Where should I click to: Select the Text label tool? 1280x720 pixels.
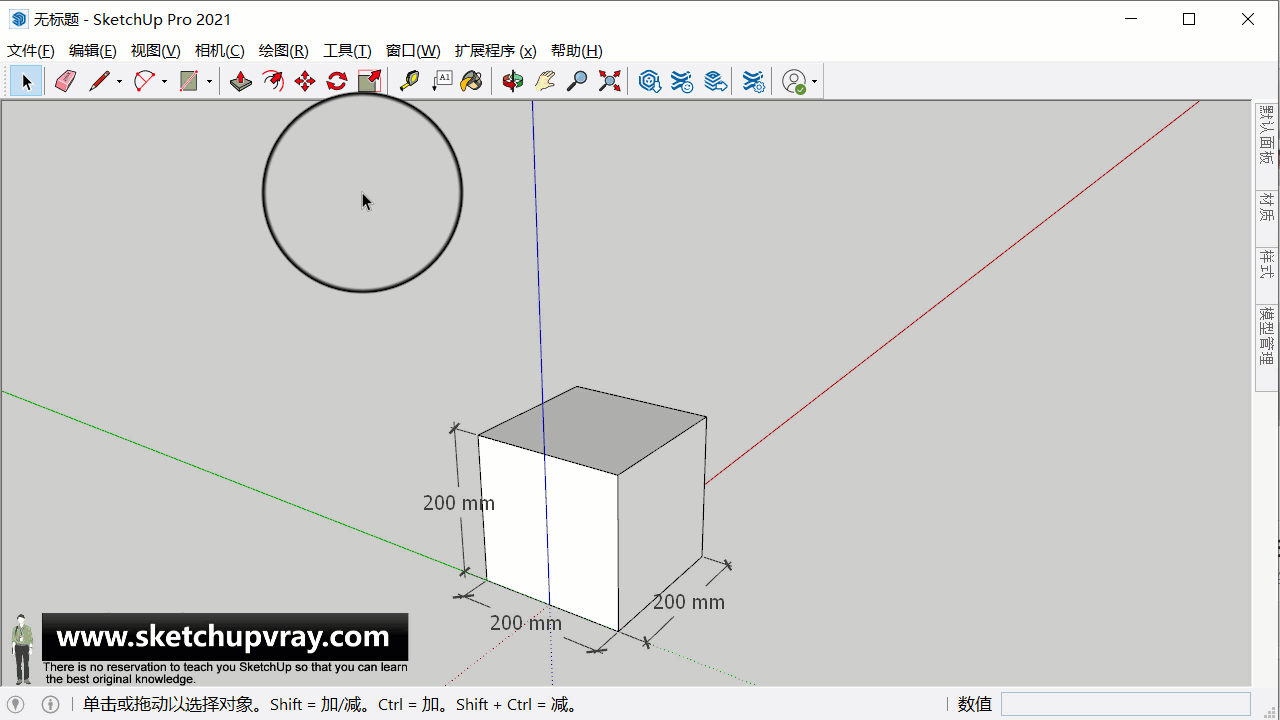[441, 82]
